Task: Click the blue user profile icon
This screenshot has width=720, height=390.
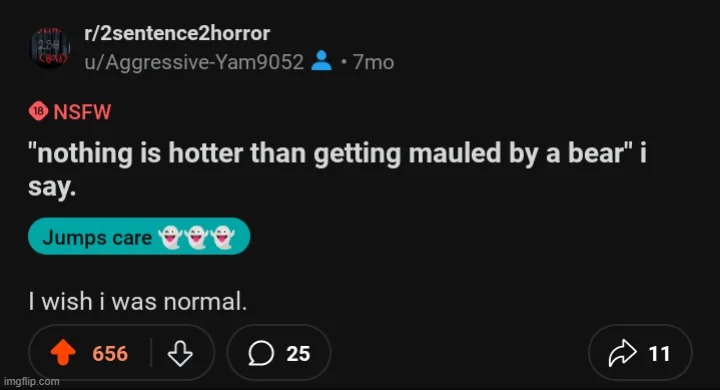Action: [x=321, y=61]
